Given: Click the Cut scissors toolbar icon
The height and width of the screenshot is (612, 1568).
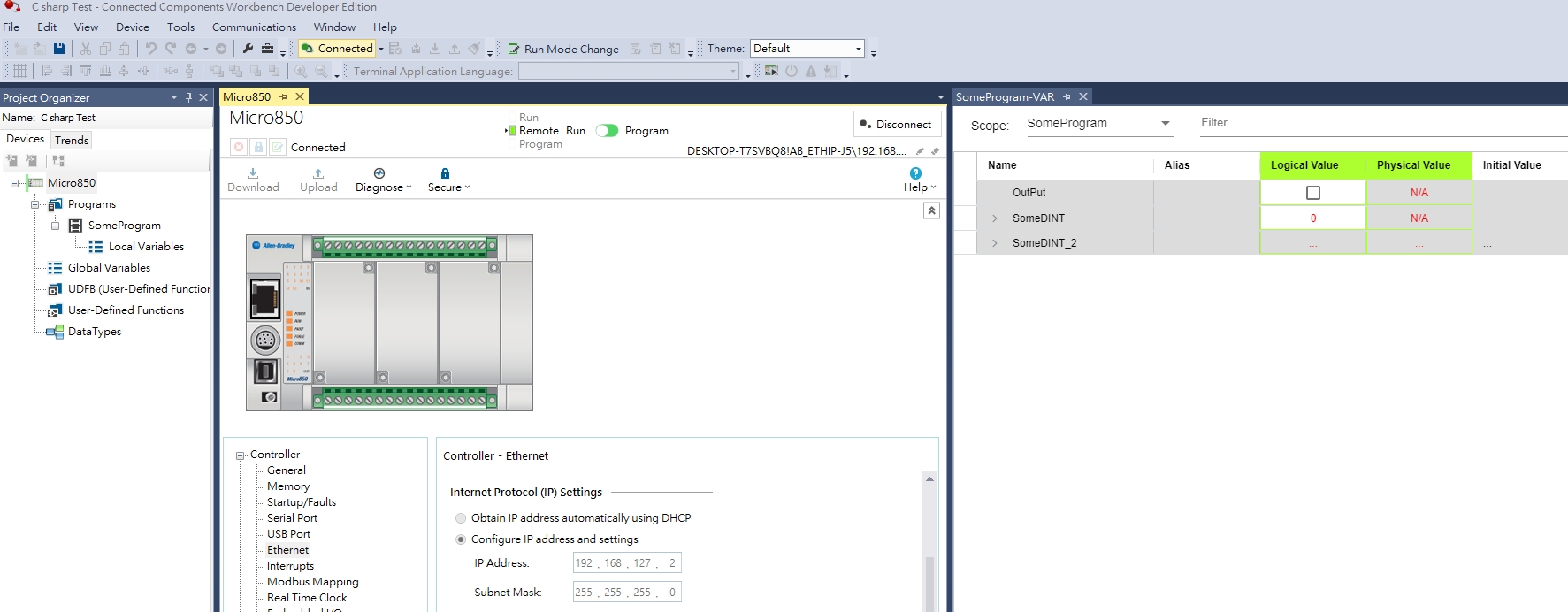Looking at the screenshot, I should 86,49.
